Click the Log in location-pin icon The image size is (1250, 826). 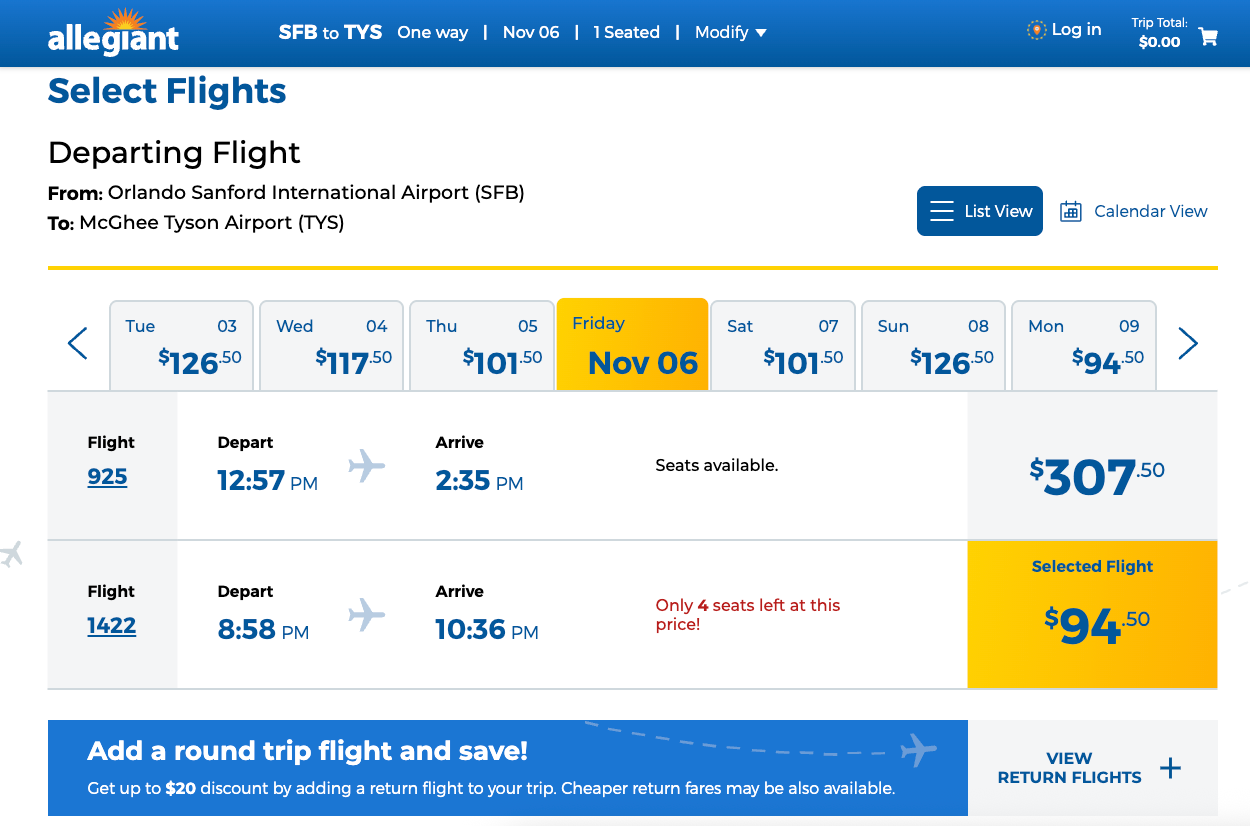[1034, 30]
